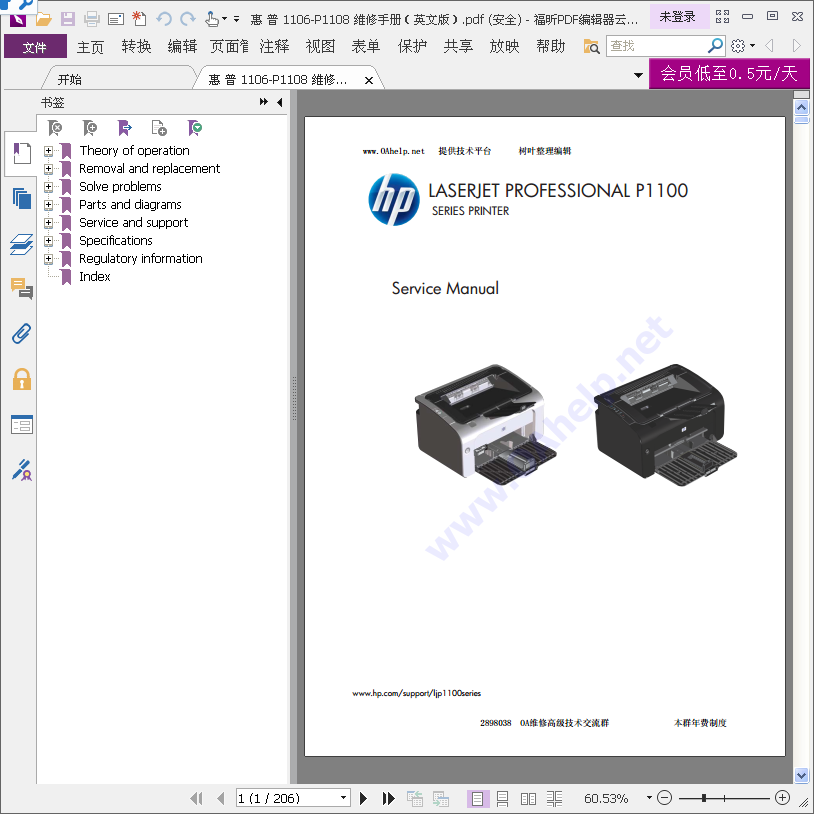Expand Removal and replacement bookmark
814x814 pixels.
(48, 169)
